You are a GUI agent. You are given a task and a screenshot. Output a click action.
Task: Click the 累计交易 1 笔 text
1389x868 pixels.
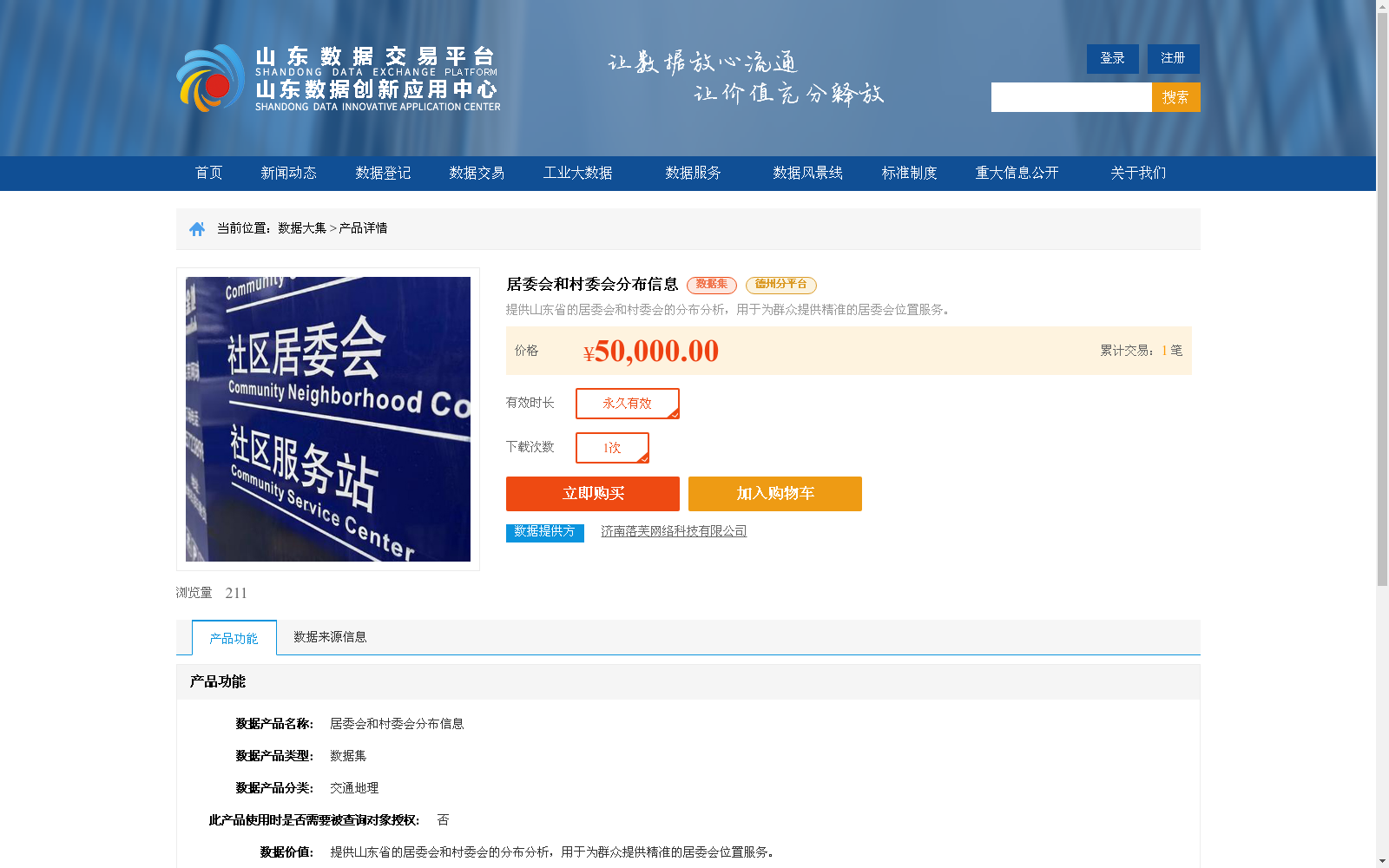(1141, 351)
